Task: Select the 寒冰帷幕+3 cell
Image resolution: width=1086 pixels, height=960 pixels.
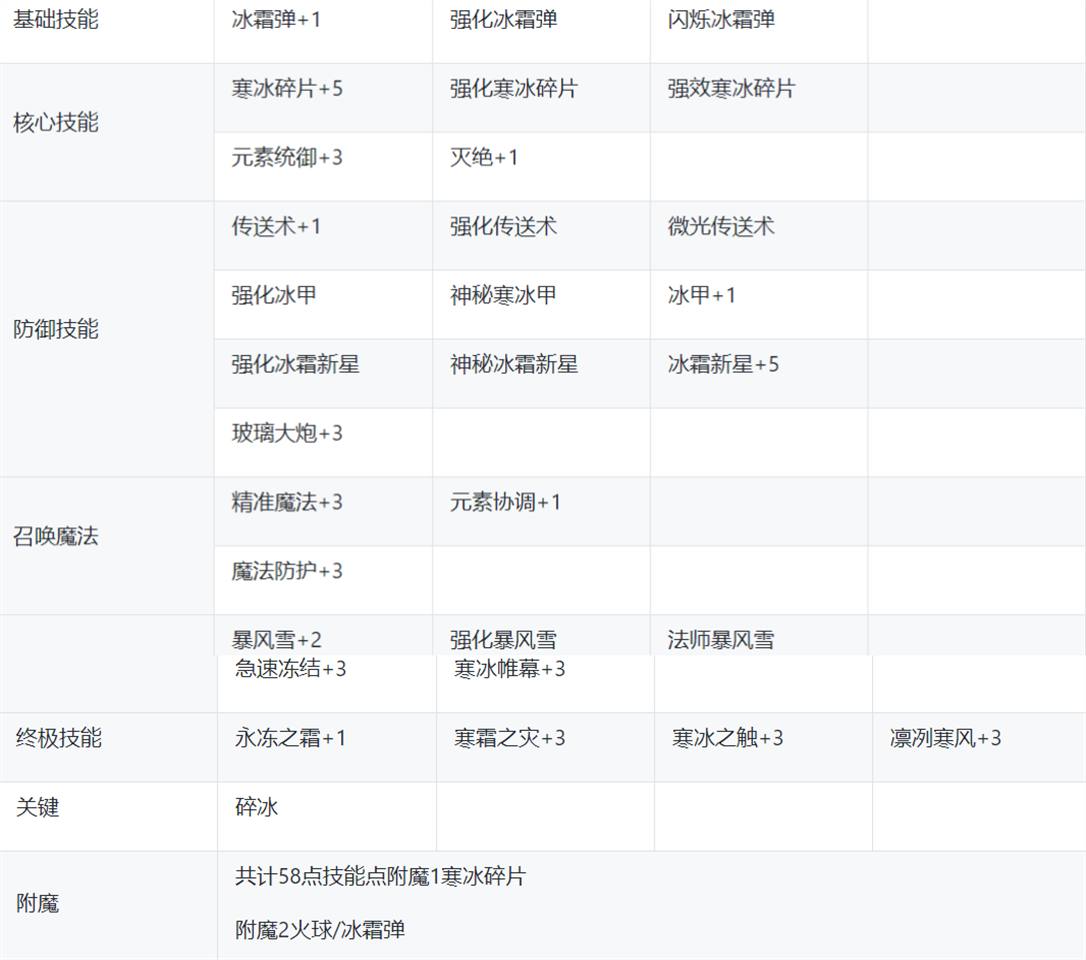Action: (x=509, y=670)
